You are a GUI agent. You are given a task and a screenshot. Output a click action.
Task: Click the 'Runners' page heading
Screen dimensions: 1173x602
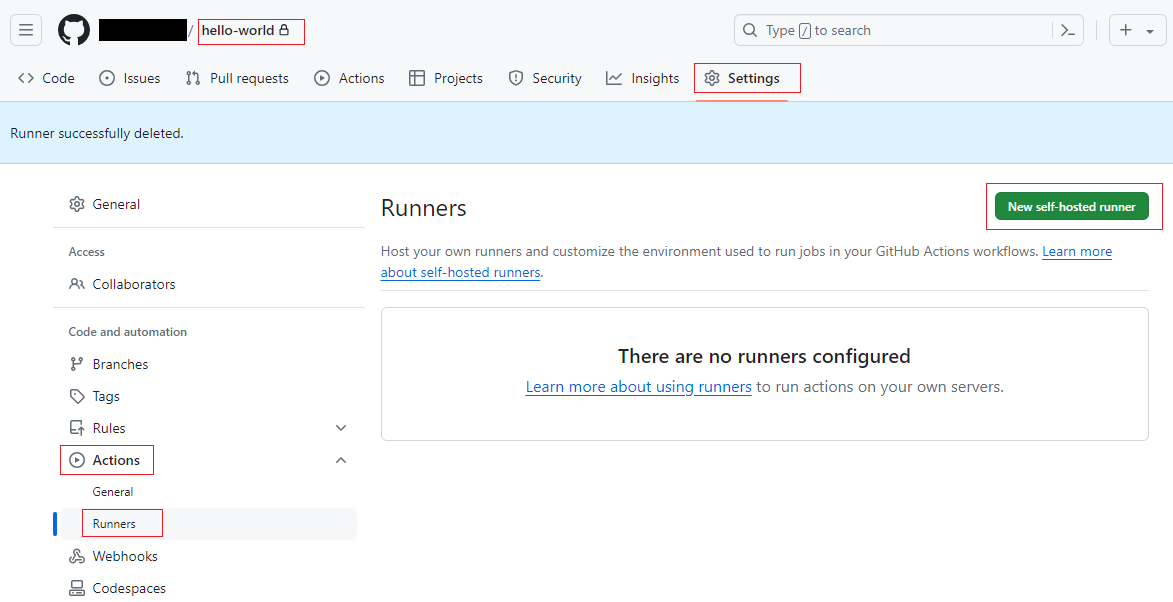[423, 208]
